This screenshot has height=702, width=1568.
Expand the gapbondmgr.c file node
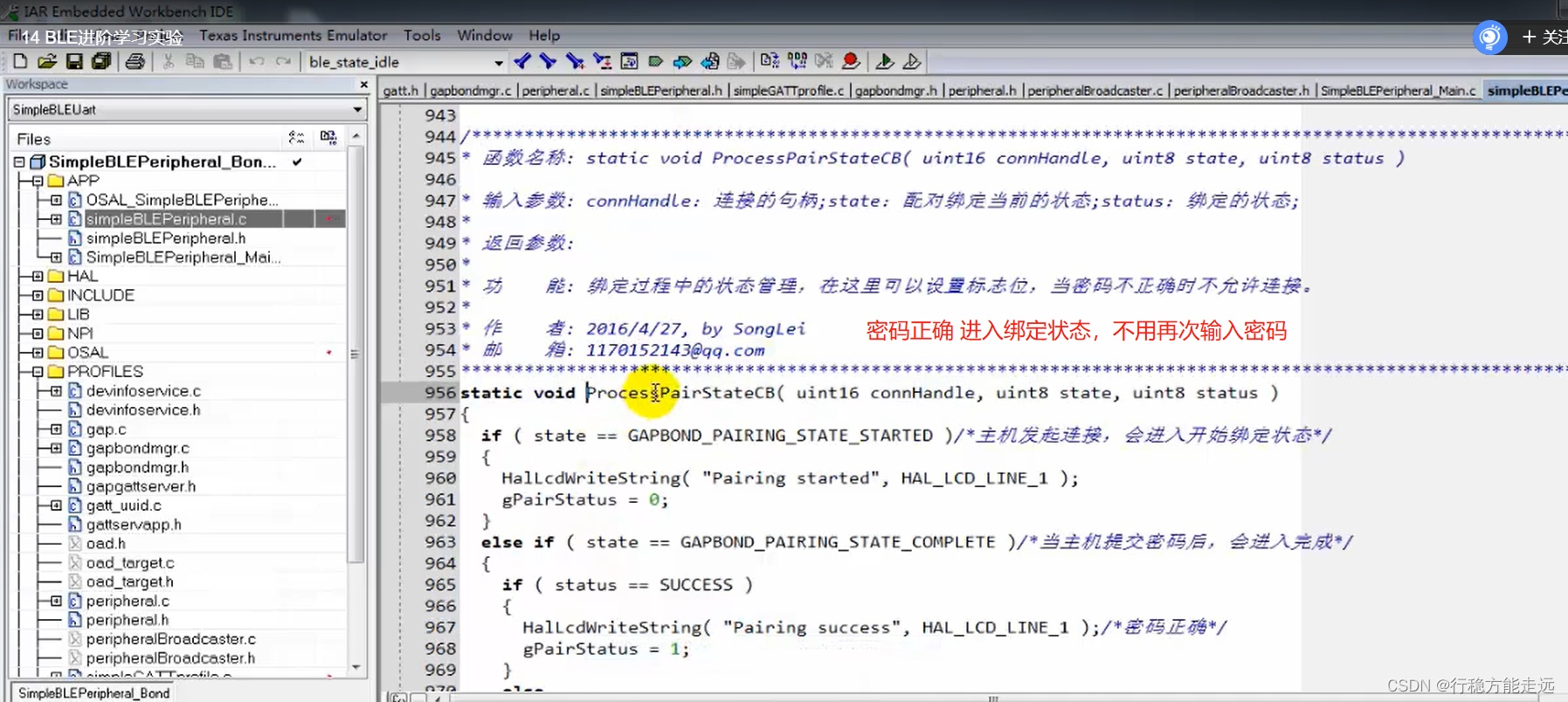(56, 448)
